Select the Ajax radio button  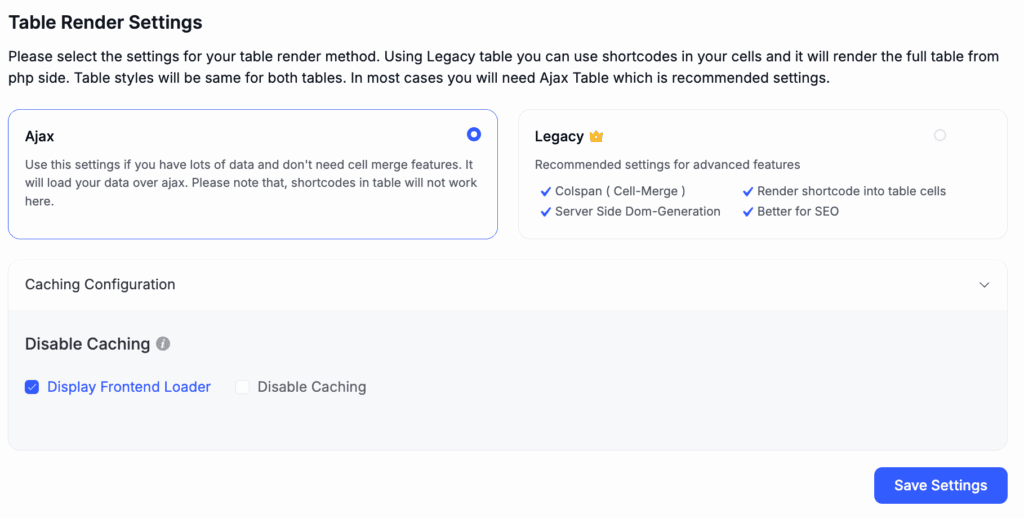(474, 134)
